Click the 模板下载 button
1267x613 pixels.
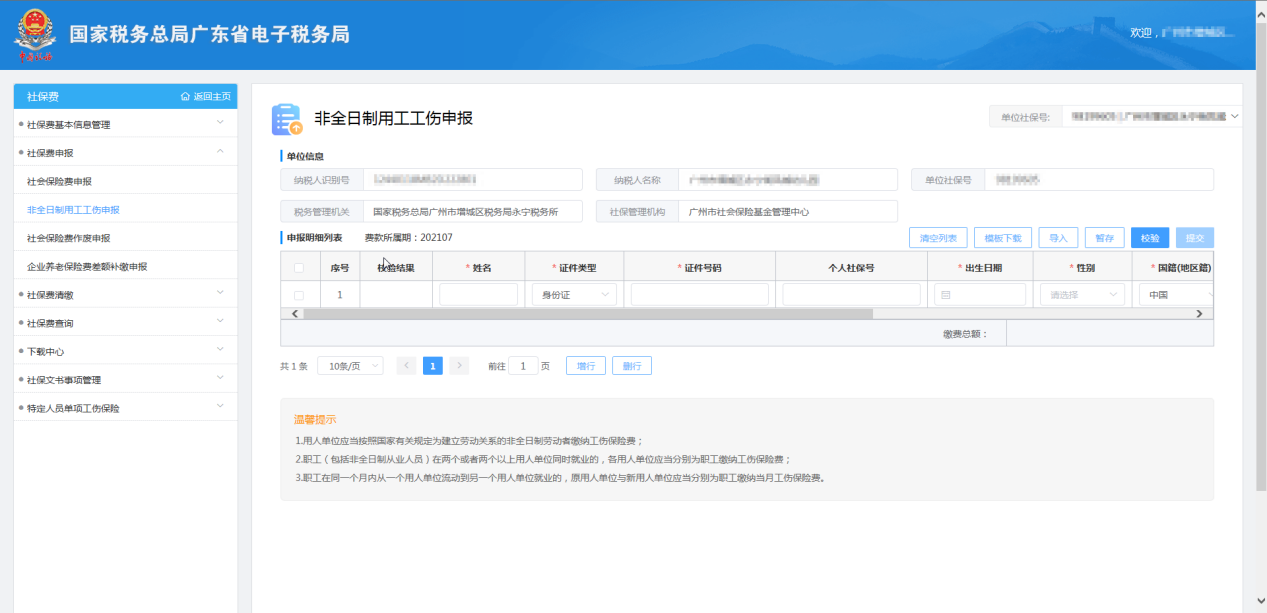(1002, 238)
